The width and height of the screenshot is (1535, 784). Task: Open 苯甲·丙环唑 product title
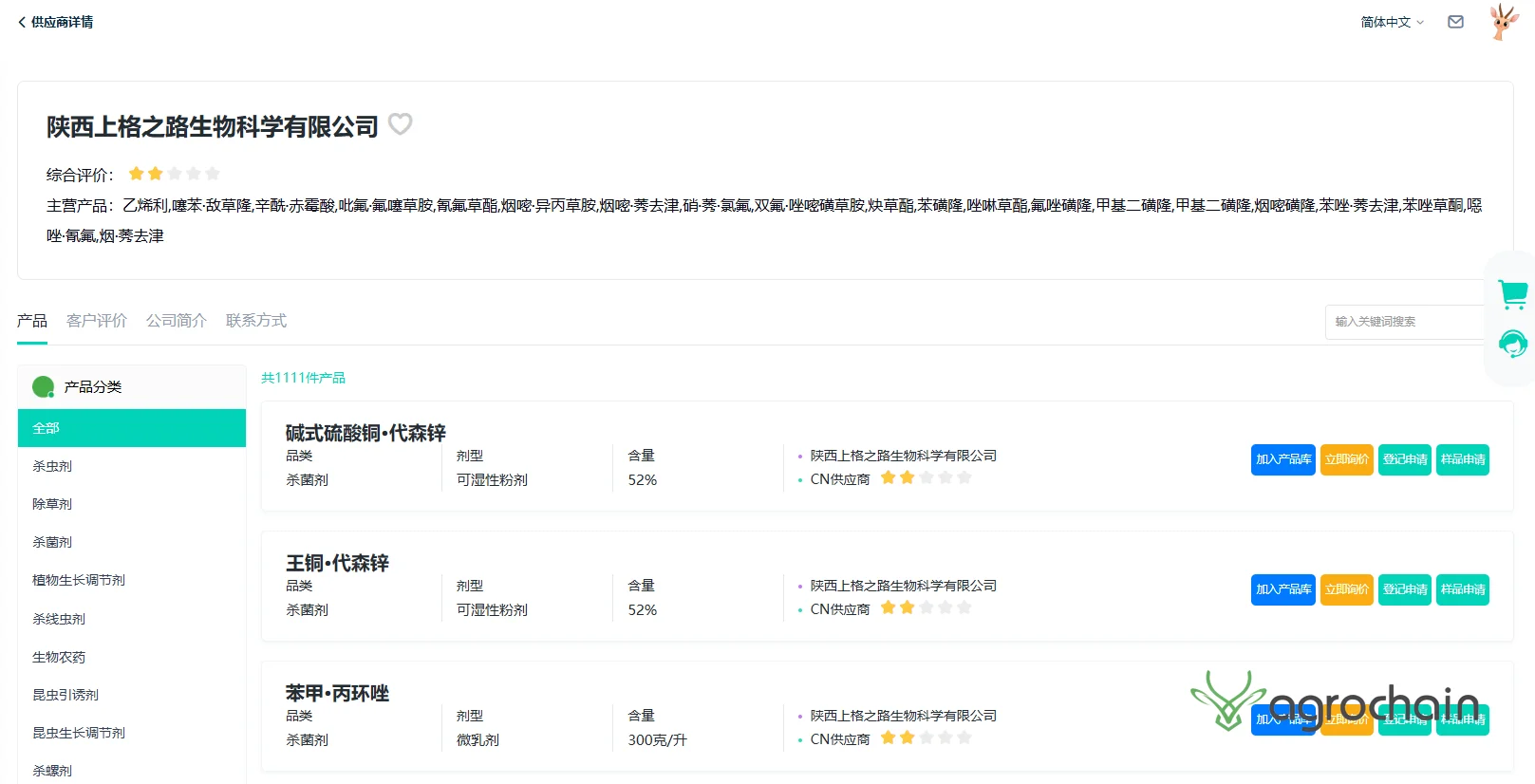(337, 693)
